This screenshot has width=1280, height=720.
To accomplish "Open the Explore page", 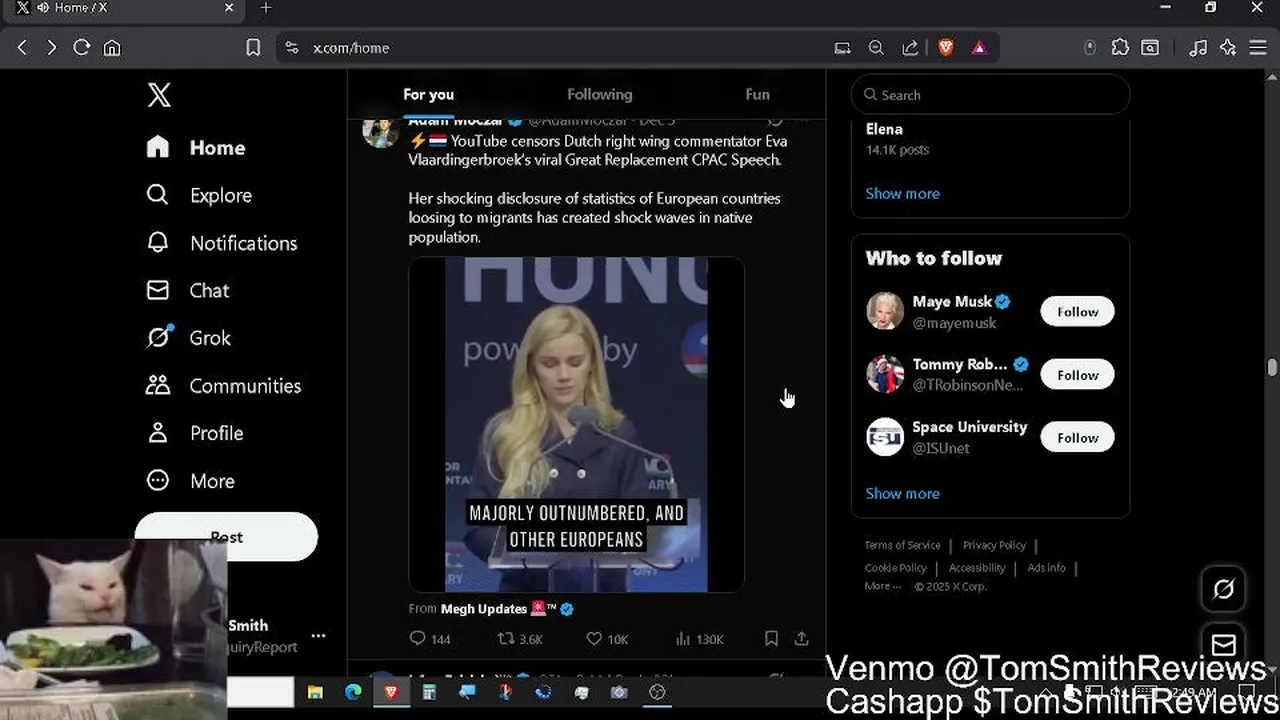I will (x=199, y=195).
